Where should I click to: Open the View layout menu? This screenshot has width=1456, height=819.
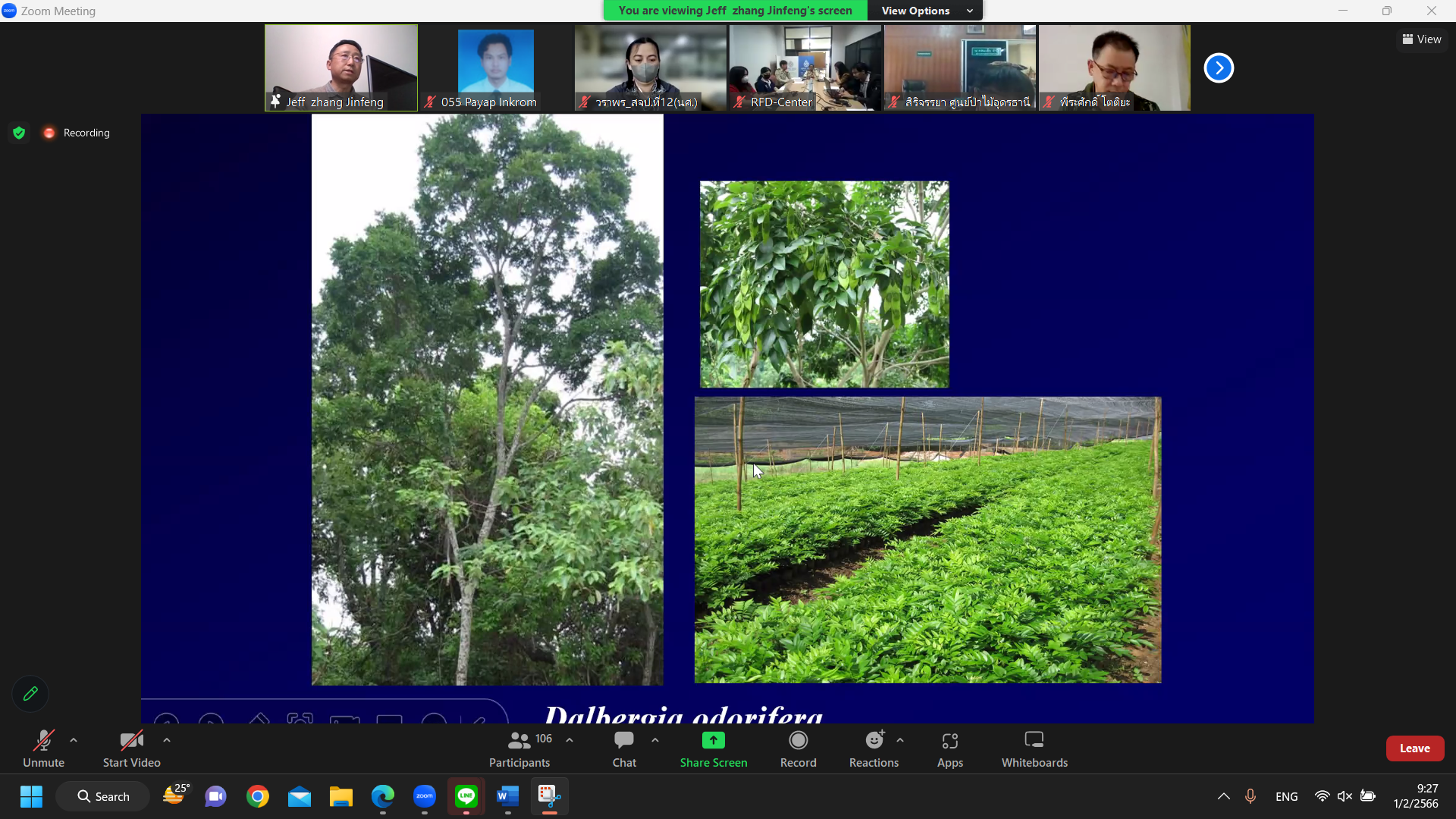(1422, 39)
